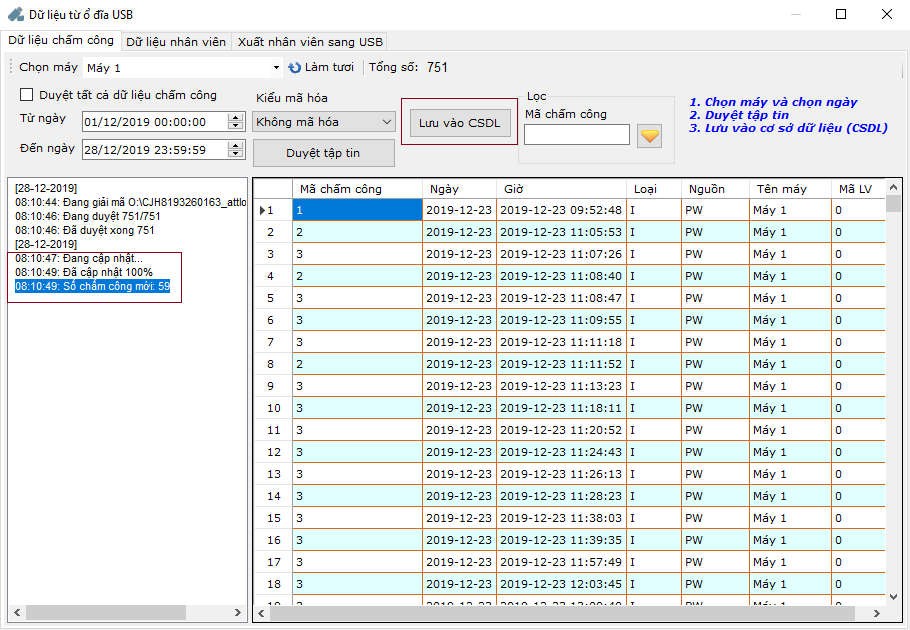This screenshot has height=630, width=910.
Task: Click the yellow filter funnel icon
Action: click(x=650, y=135)
